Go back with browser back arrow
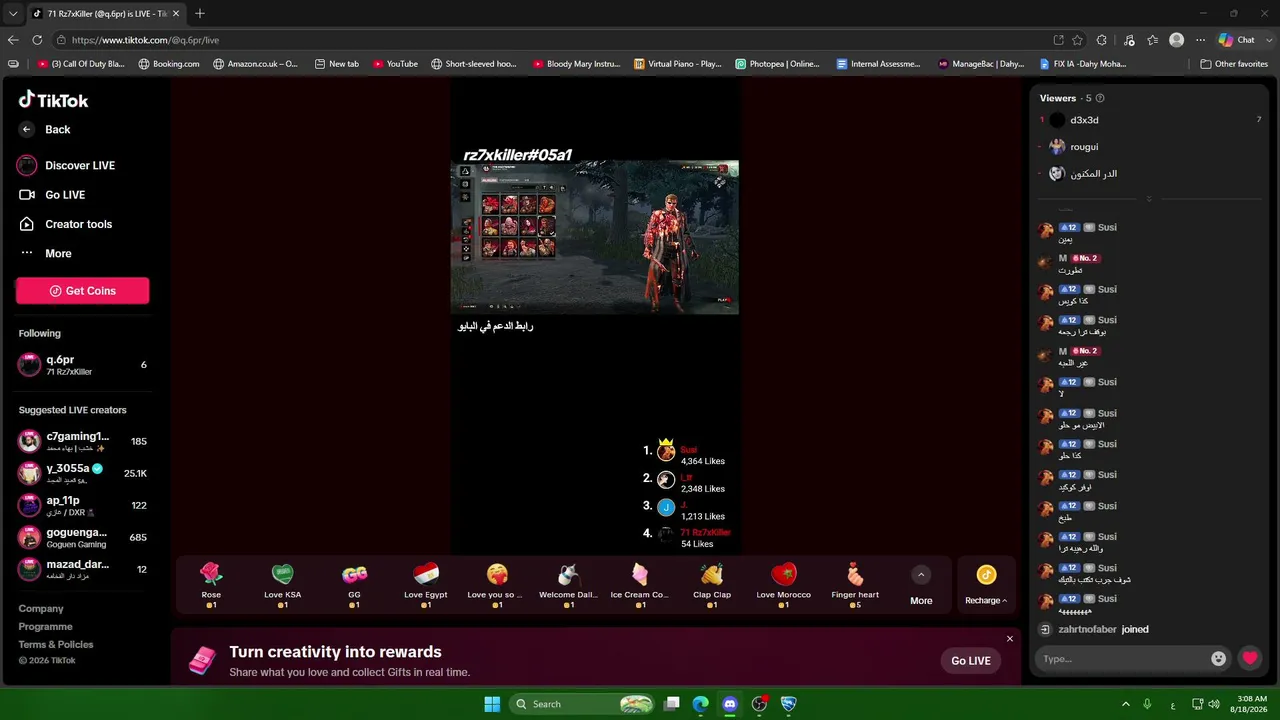 pos(13,40)
